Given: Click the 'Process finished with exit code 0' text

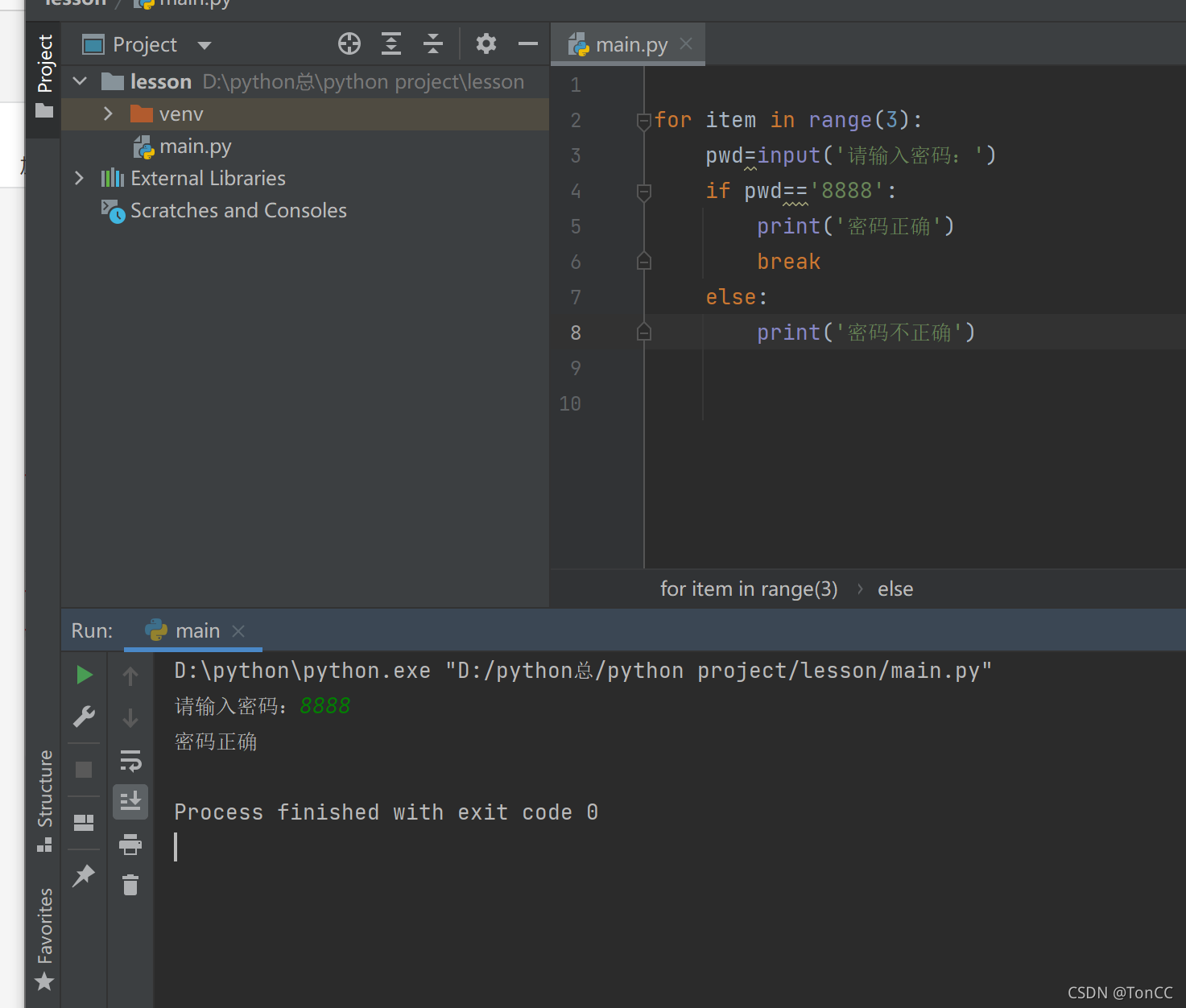Looking at the screenshot, I should pyautogui.click(x=386, y=812).
